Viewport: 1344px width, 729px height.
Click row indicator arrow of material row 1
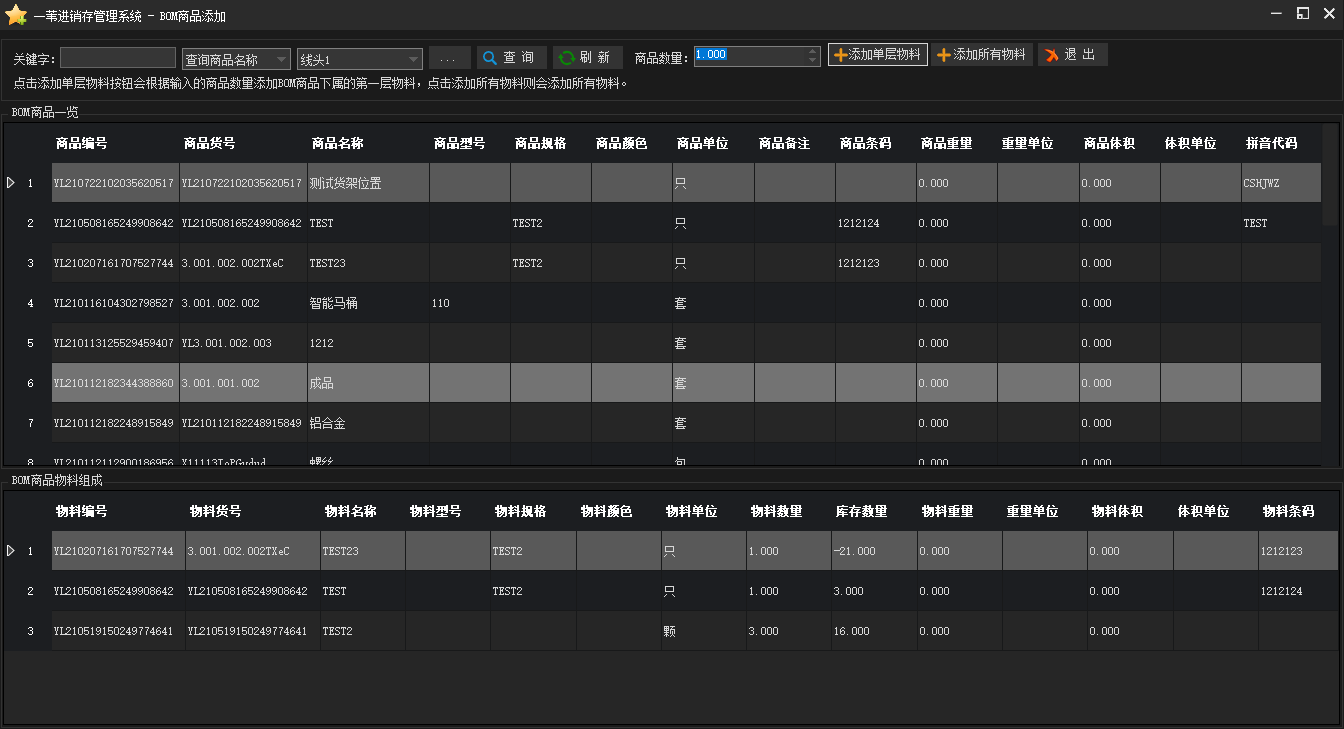[11, 551]
